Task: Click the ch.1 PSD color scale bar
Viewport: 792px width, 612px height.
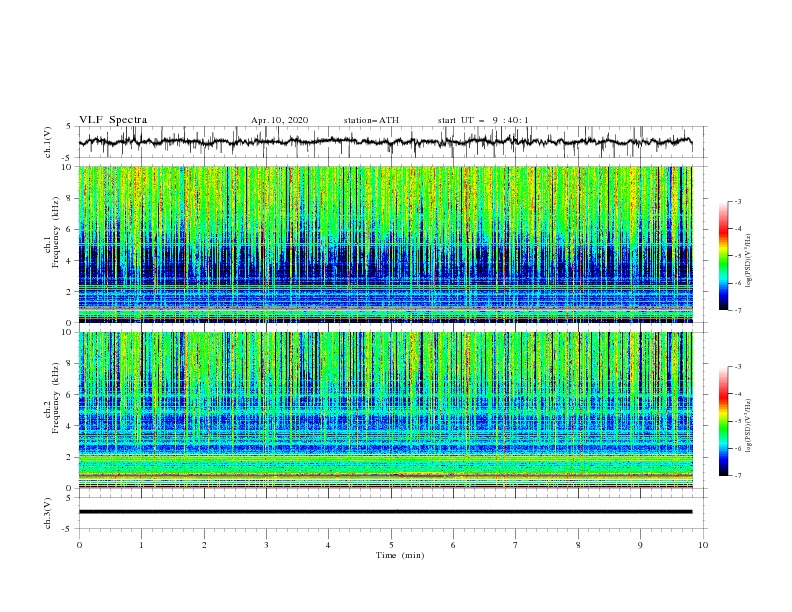Action: [723, 255]
